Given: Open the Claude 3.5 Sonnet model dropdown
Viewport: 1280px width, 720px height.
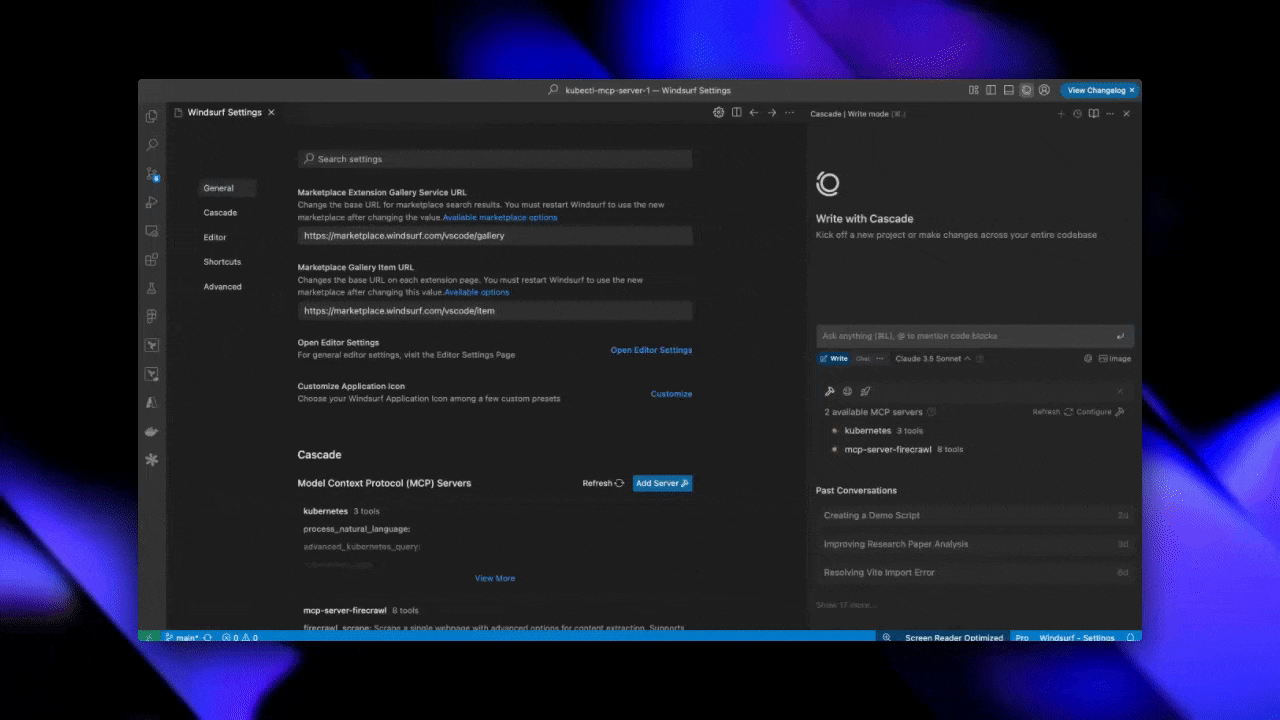Looking at the screenshot, I should click(933, 358).
